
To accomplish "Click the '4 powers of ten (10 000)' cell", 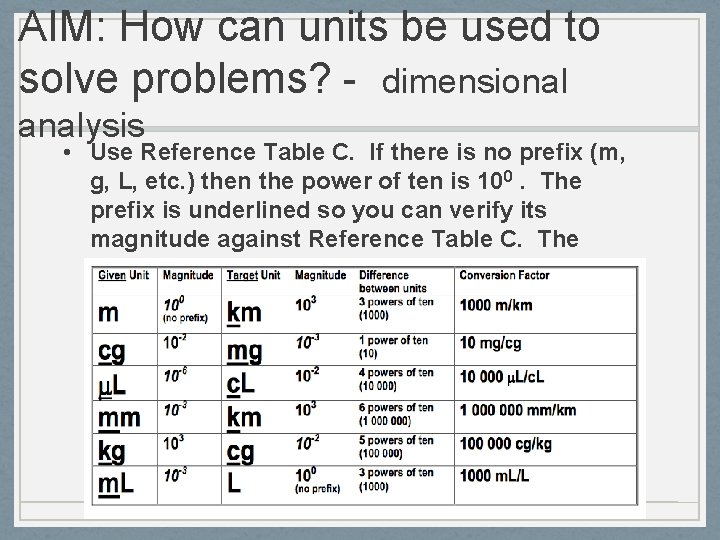I will [x=396, y=379].
